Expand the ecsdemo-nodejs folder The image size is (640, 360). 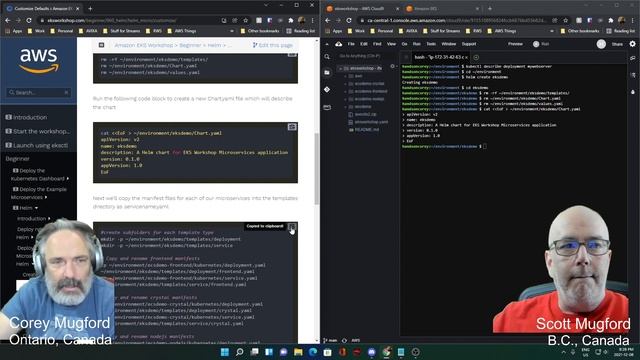(345, 99)
